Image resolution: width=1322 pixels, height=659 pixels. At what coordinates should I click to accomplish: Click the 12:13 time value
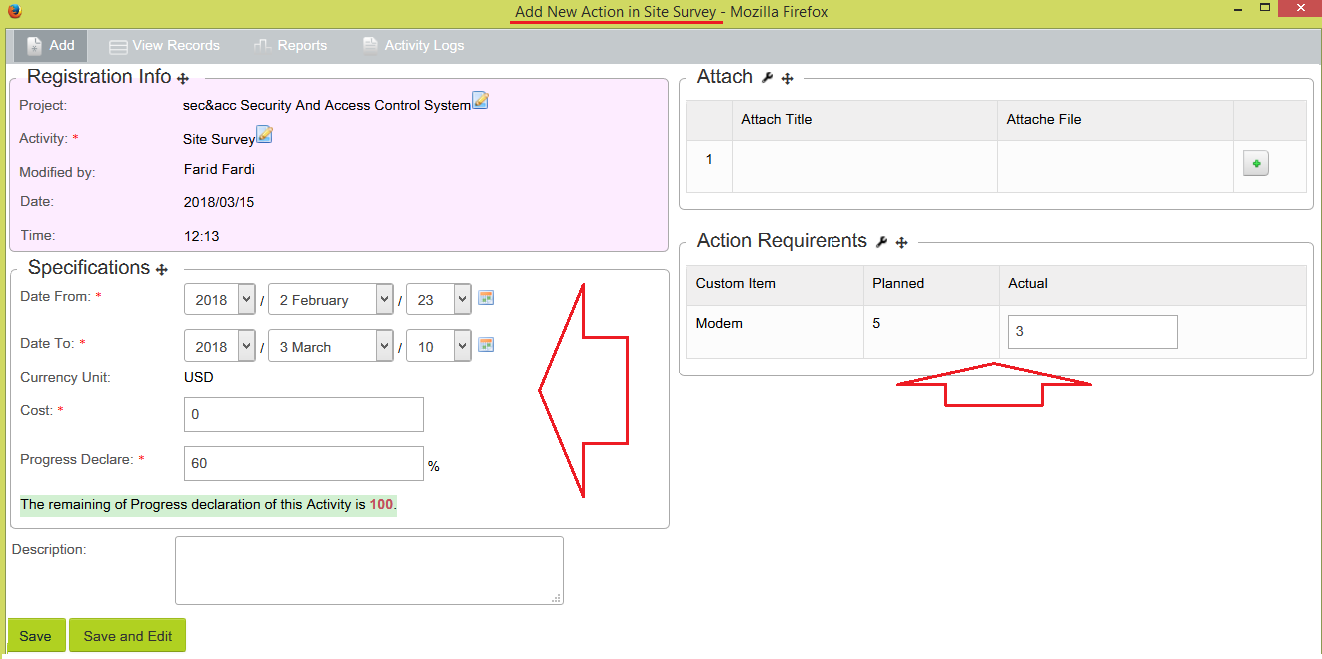[201, 236]
